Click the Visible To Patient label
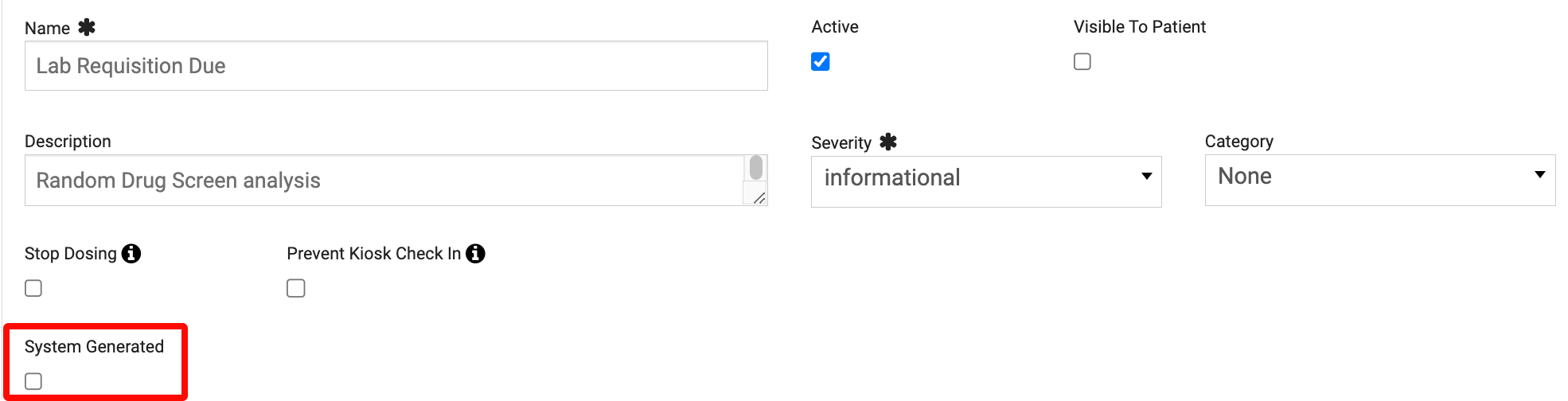Screen dimensions: 1568x401 pos(1139,27)
